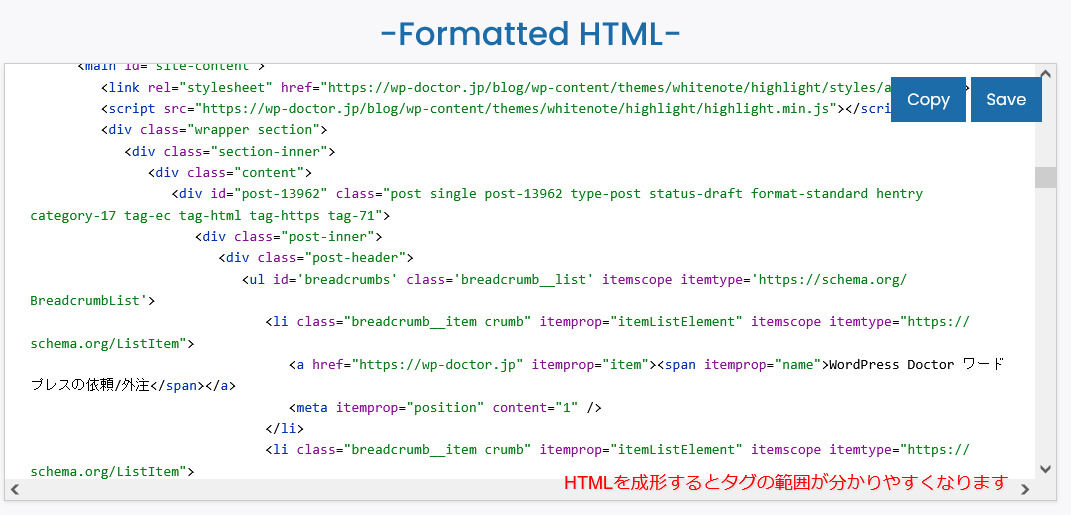Click the div class="content" line

click(x=230, y=172)
